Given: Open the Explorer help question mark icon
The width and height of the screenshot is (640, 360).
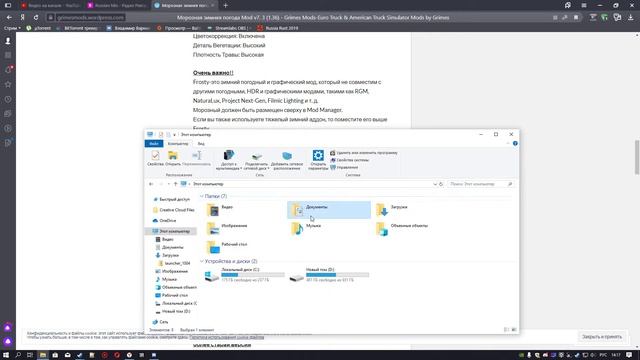Looking at the screenshot, I should (515, 143).
